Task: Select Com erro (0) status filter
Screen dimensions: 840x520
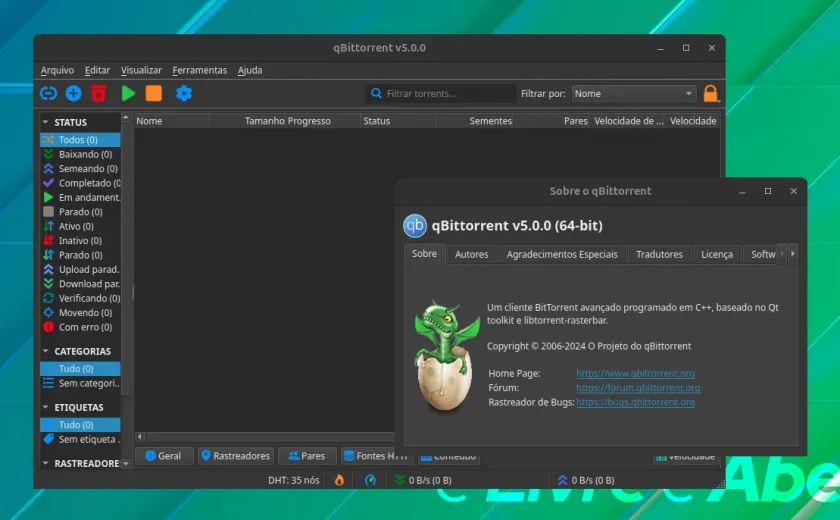Action: click(x=80, y=327)
